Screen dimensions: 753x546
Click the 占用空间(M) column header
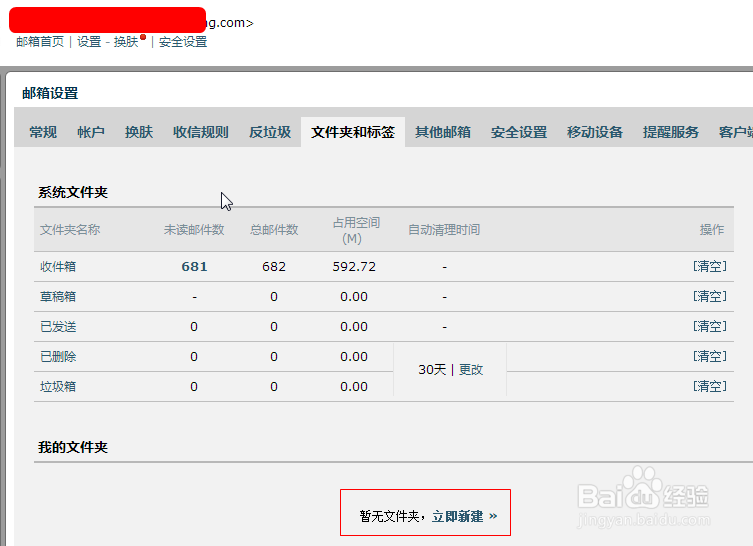[x=356, y=230]
